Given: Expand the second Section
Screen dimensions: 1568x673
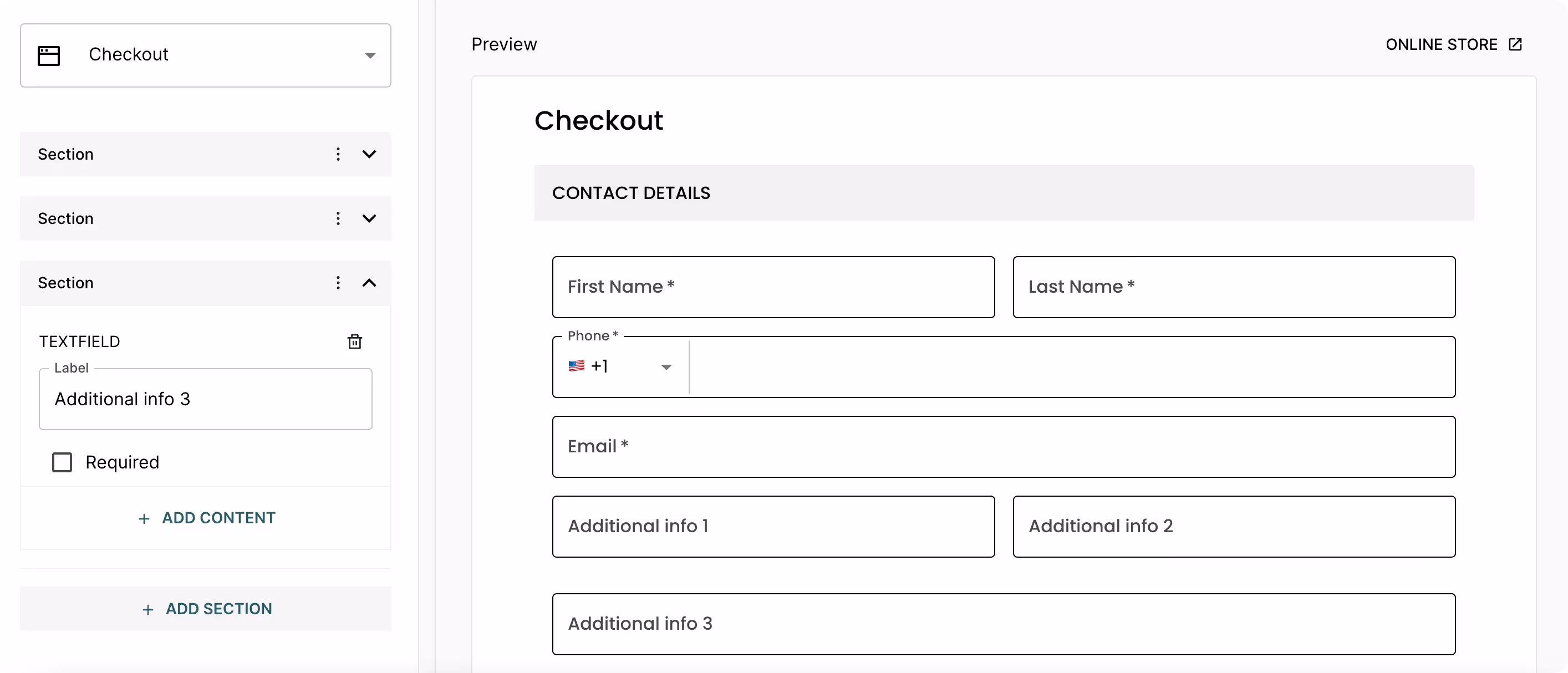Looking at the screenshot, I should (369, 218).
